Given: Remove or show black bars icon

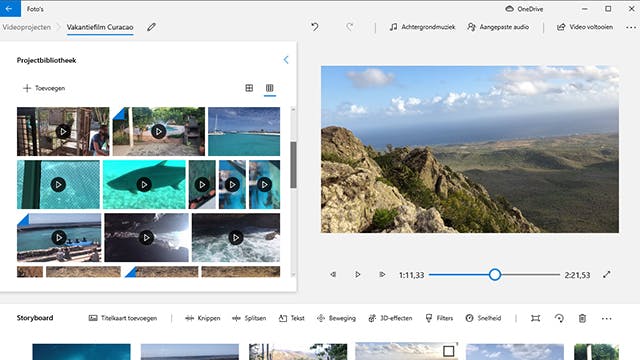Looking at the screenshot, I should [536, 318].
